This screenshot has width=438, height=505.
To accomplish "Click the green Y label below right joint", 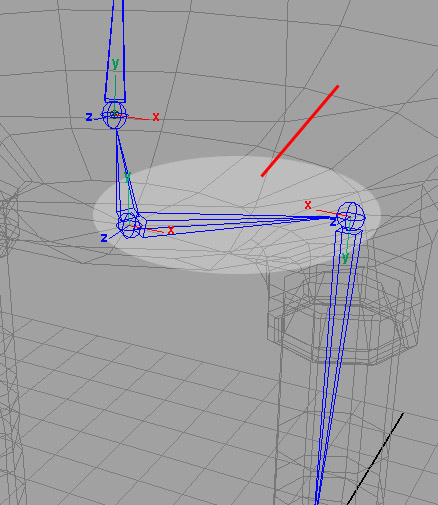I will point(345,257).
